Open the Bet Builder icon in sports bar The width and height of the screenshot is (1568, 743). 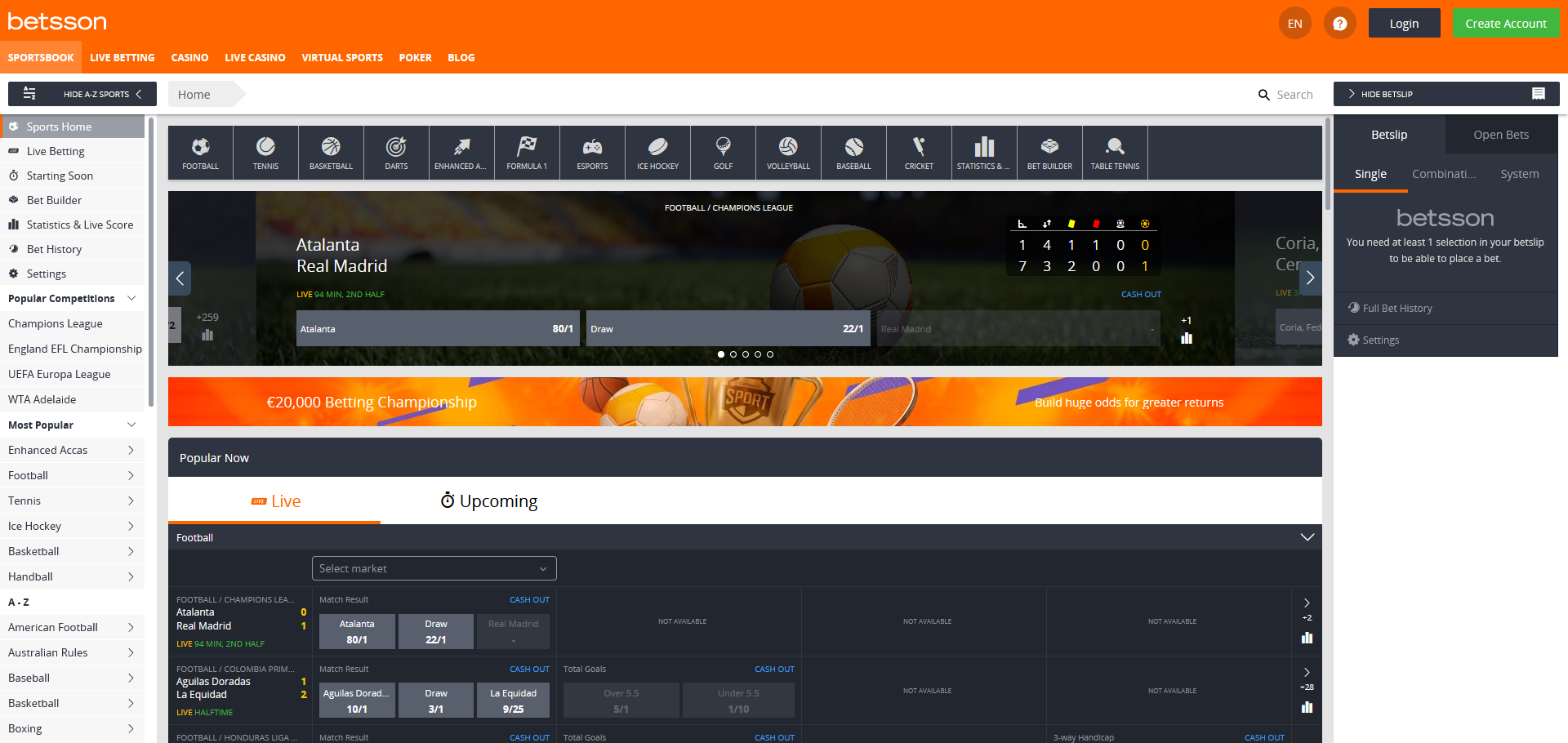(x=1049, y=153)
